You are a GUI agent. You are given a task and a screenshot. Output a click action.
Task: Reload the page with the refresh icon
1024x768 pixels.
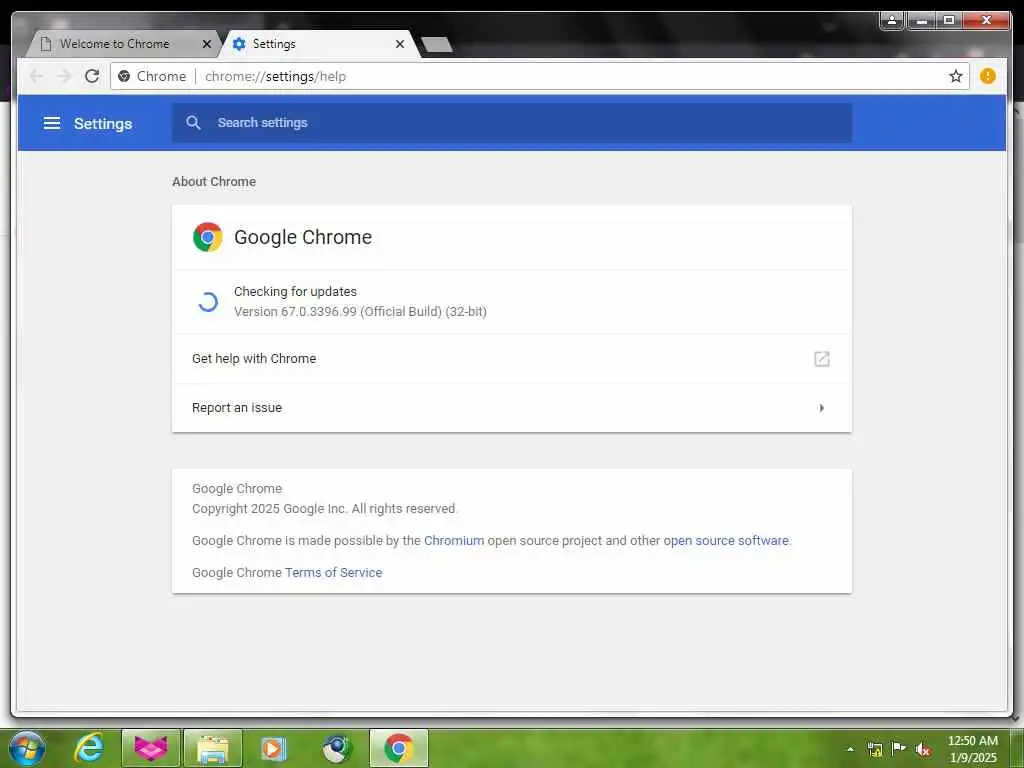click(x=92, y=76)
